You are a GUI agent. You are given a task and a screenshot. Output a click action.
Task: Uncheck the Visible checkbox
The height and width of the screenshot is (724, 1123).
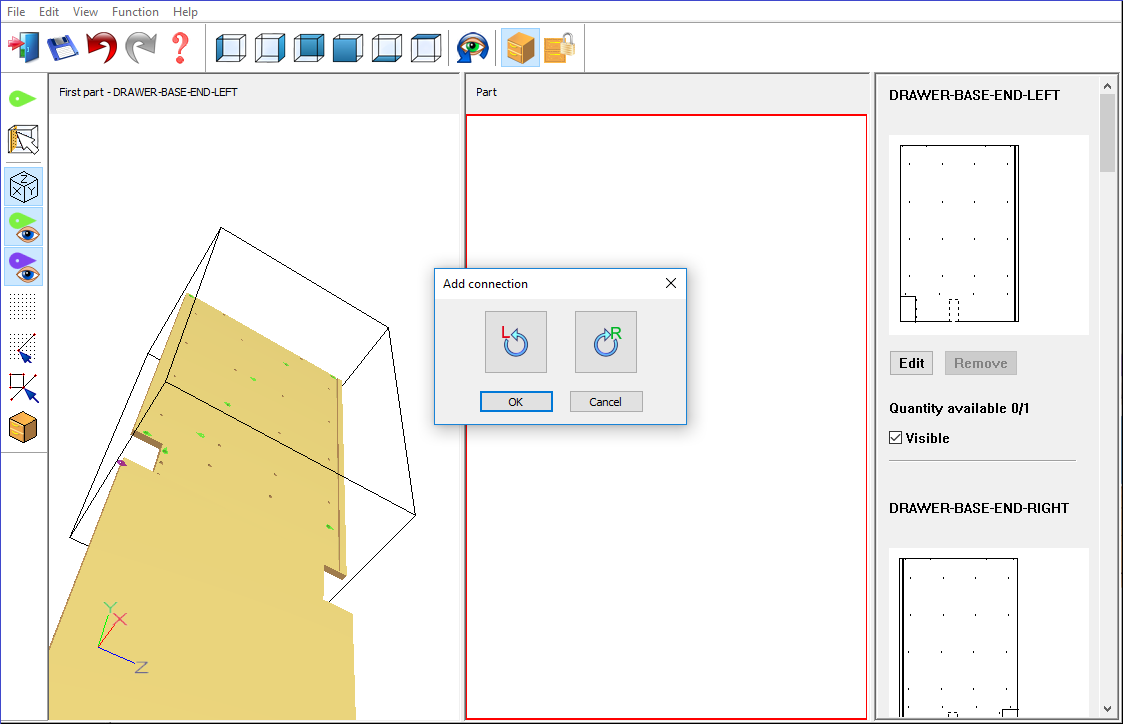[896, 438]
